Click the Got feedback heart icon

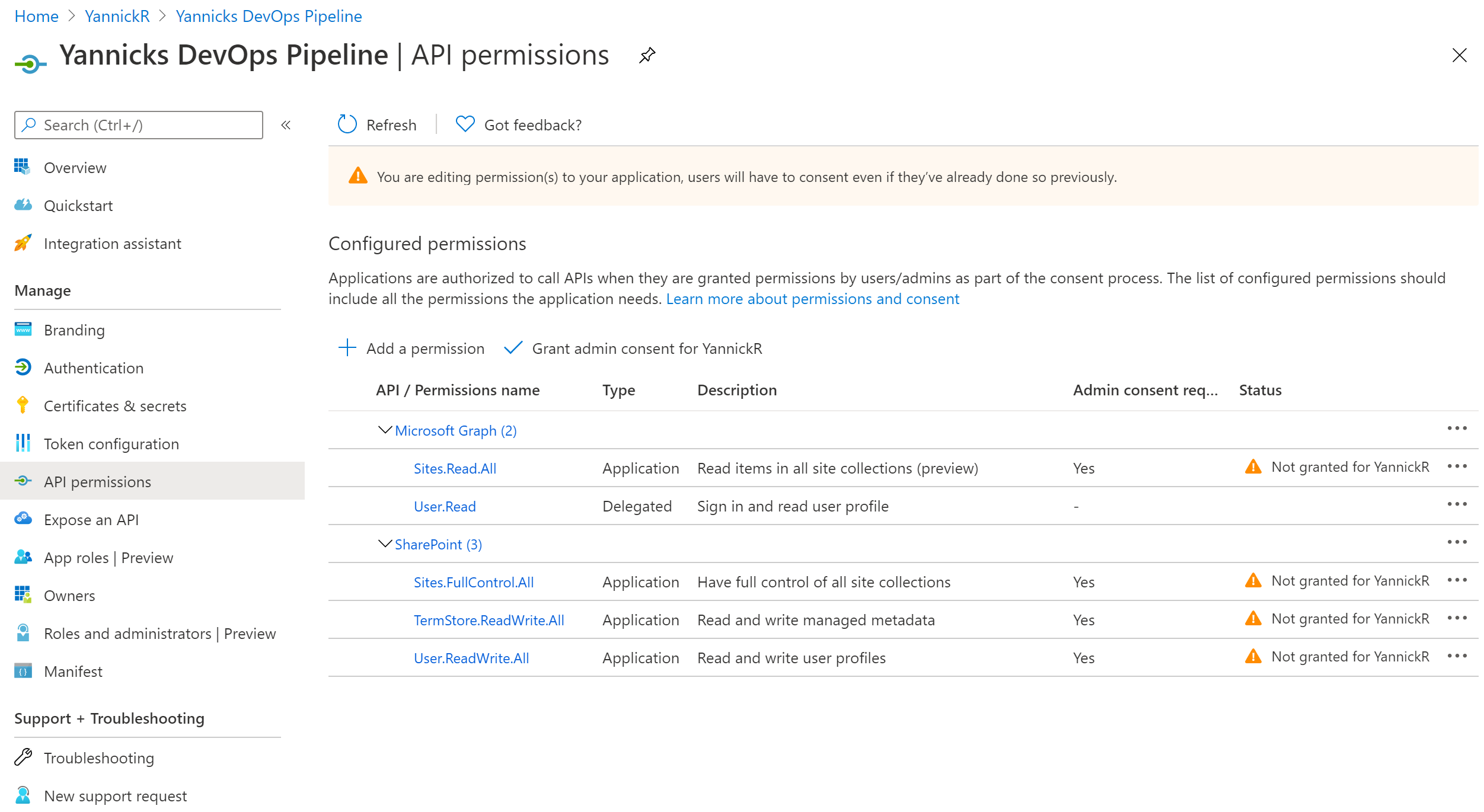(465, 124)
